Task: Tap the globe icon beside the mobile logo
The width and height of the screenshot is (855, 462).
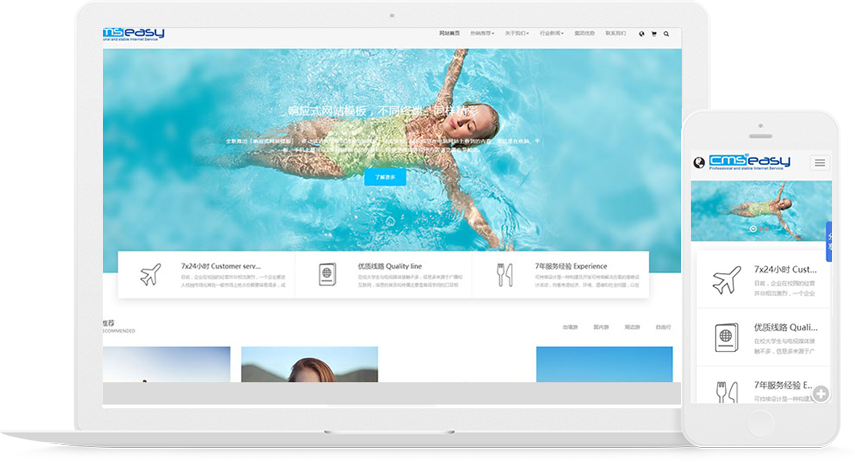Action: [698, 162]
